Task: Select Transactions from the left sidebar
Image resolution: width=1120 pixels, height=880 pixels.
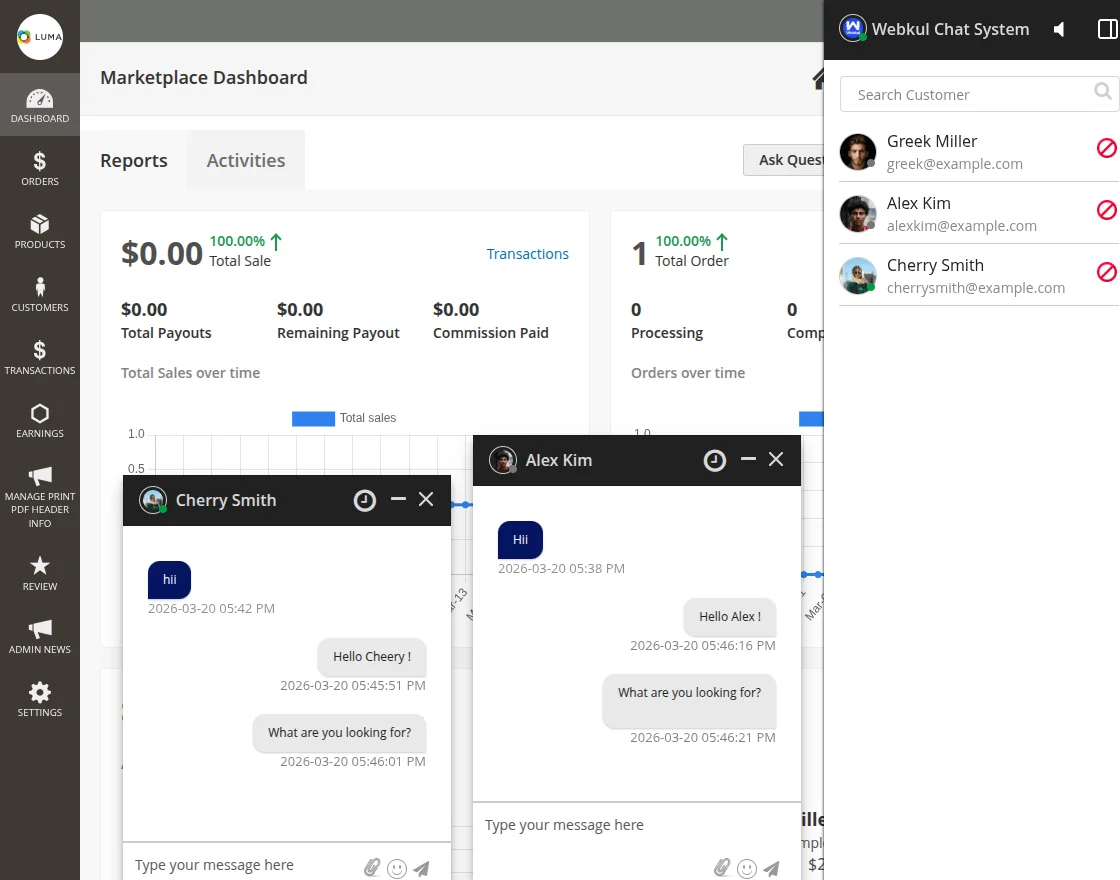Action: click(x=40, y=356)
